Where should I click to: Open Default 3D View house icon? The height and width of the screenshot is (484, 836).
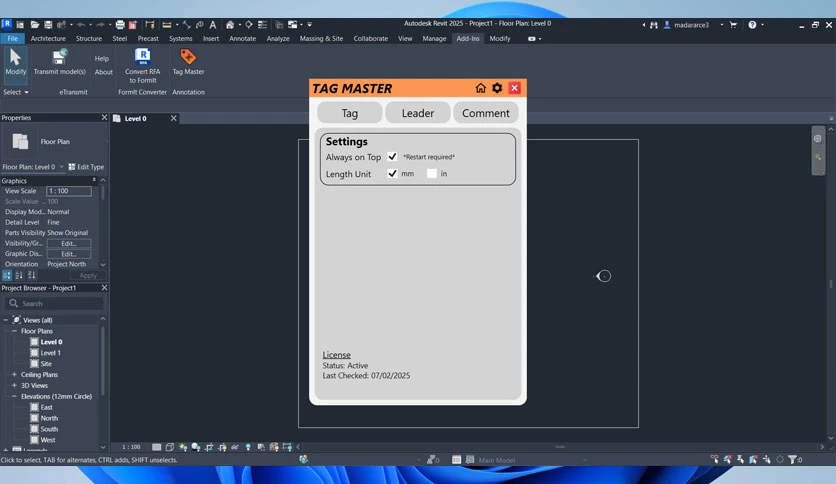pos(230,25)
